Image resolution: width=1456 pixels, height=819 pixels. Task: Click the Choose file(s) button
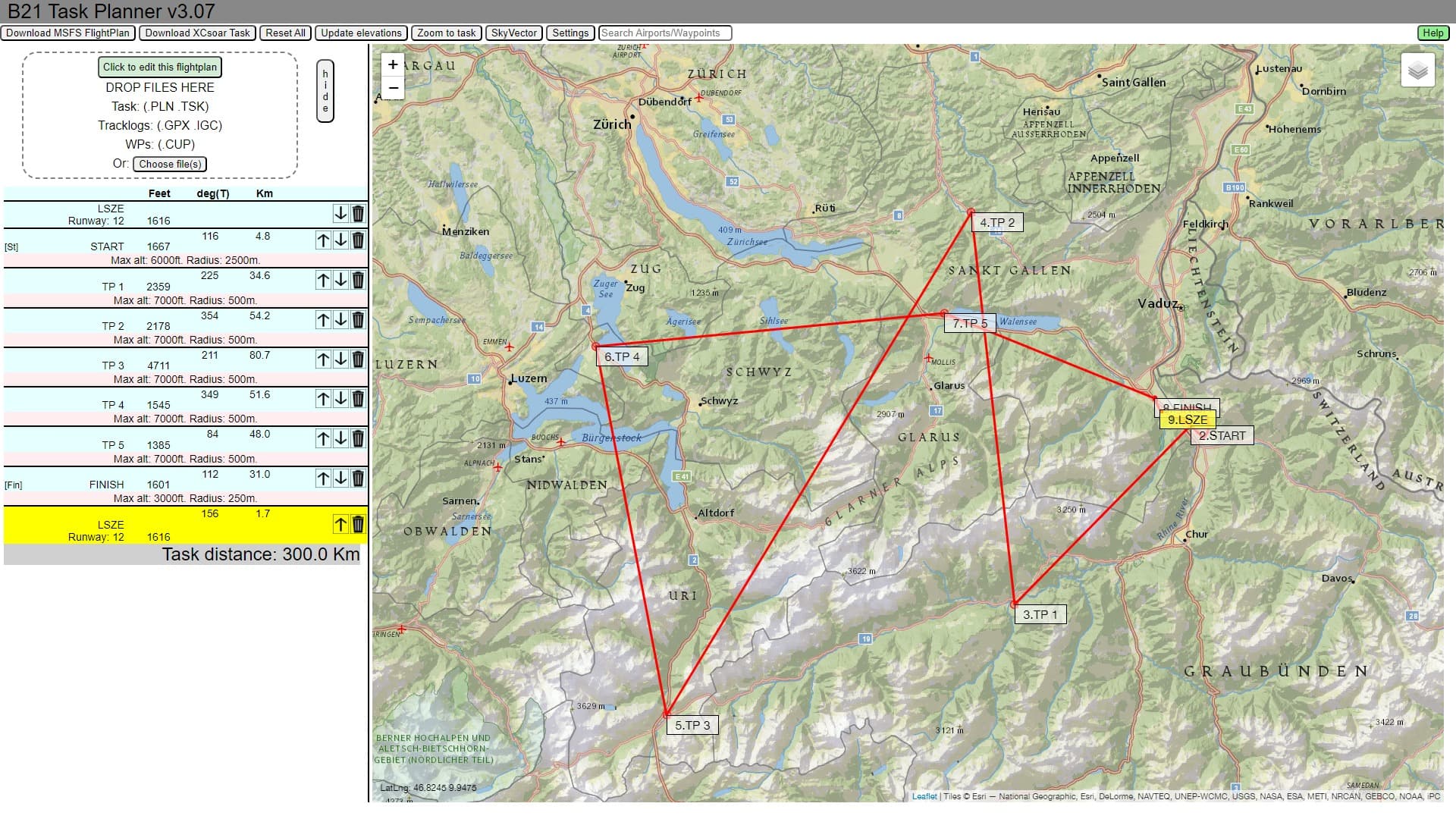pos(170,164)
